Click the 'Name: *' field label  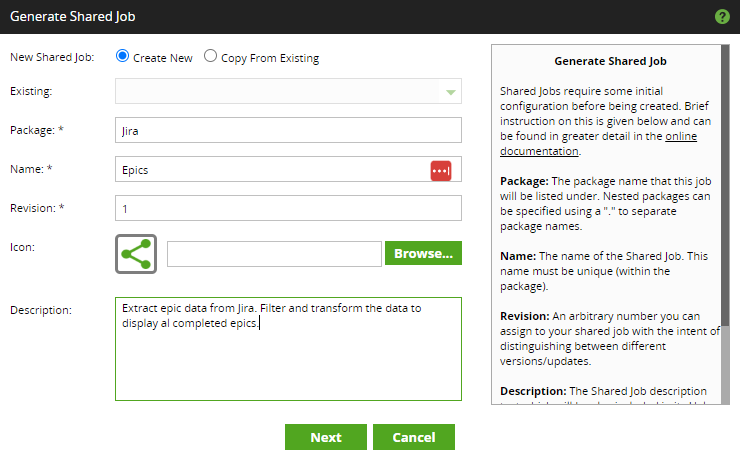(x=31, y=169)
